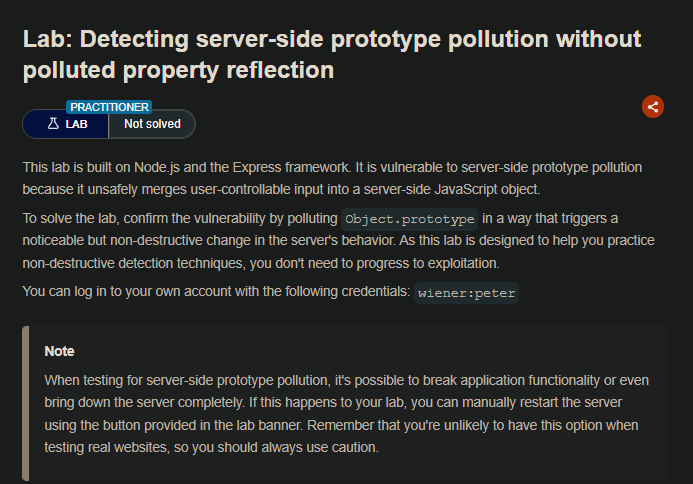Click the bold "Note" heading
The width and height of the screenshot is (693, 484).
coord(60,351)
